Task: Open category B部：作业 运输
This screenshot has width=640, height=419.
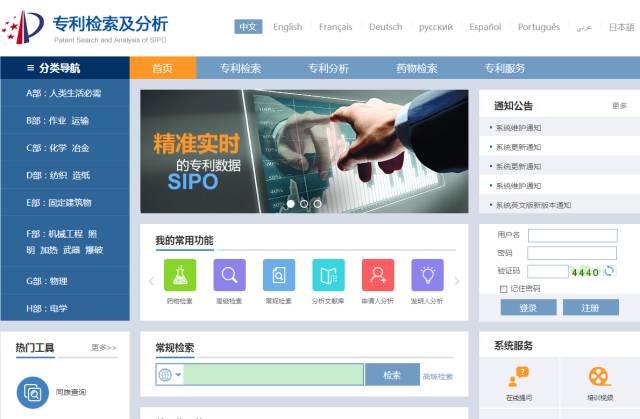Action: (65, 120)
